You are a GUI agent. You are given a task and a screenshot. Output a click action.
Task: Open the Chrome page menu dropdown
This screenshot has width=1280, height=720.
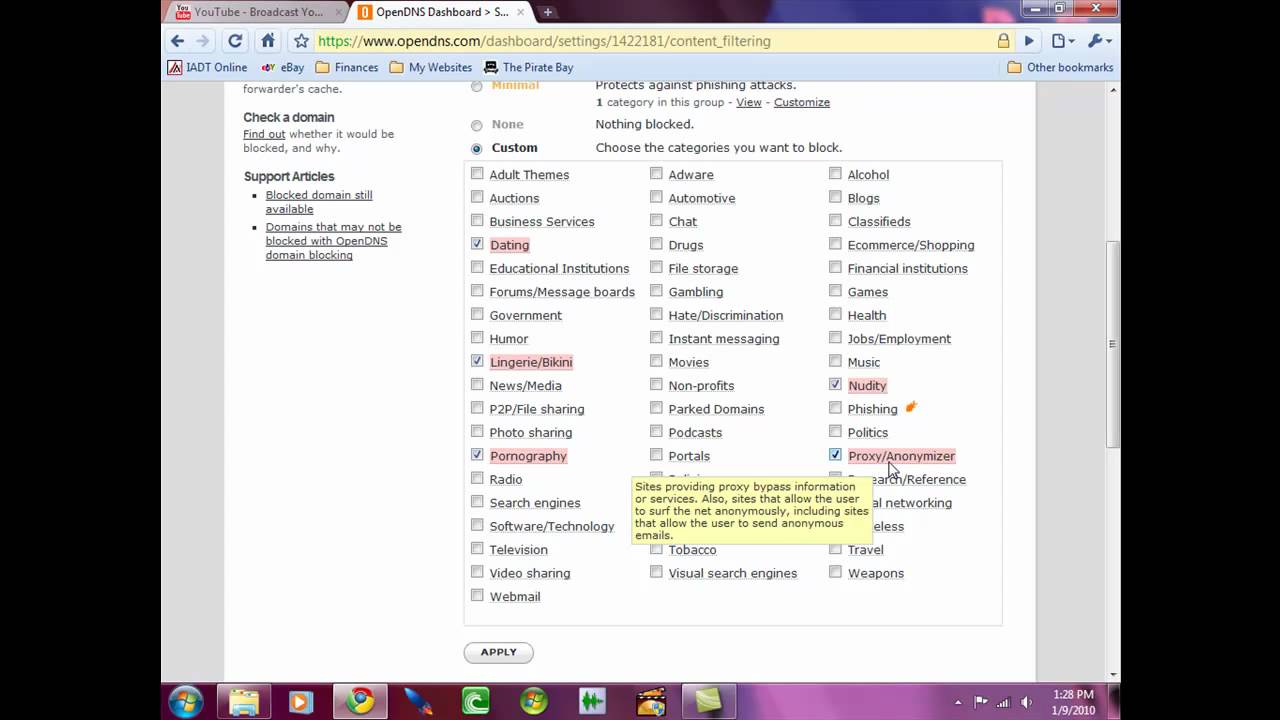(x=1063, y=41)
